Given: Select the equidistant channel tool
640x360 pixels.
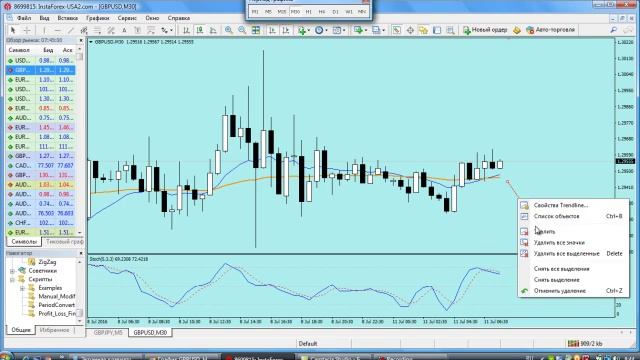Looking at the screenshot, I should [84, 30].
